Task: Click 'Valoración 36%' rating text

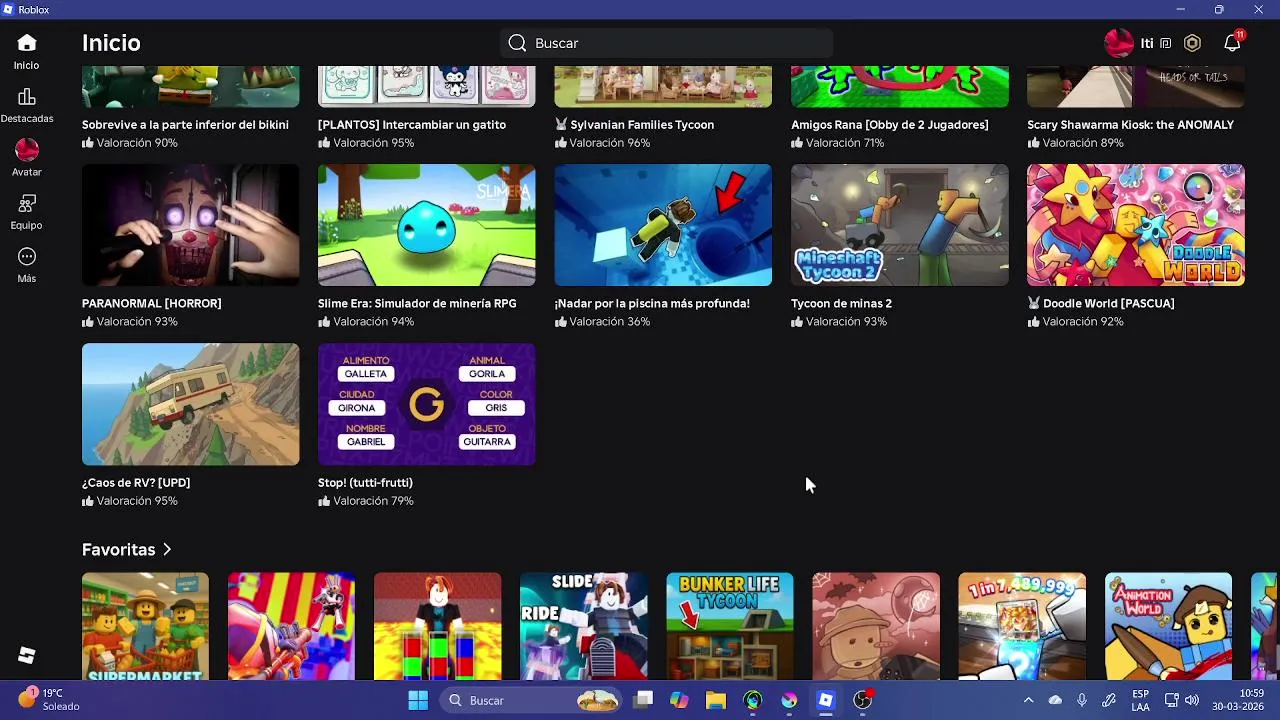Action: (x=610, y=322)
